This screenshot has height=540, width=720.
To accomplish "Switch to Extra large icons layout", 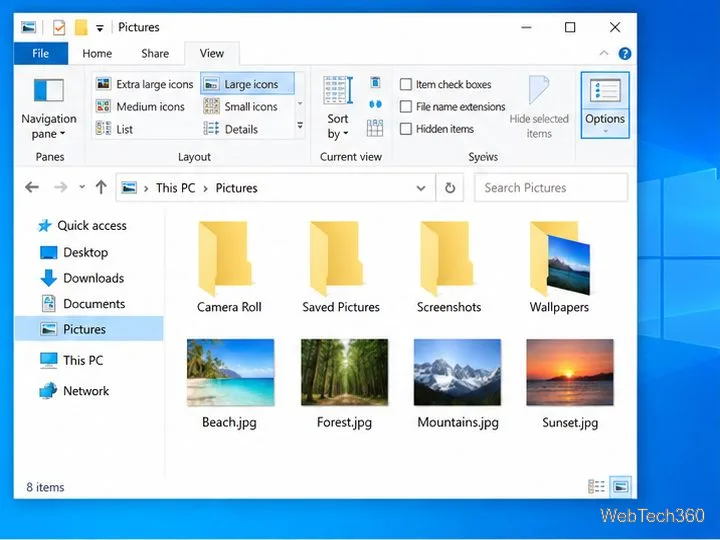I will 145,84.
